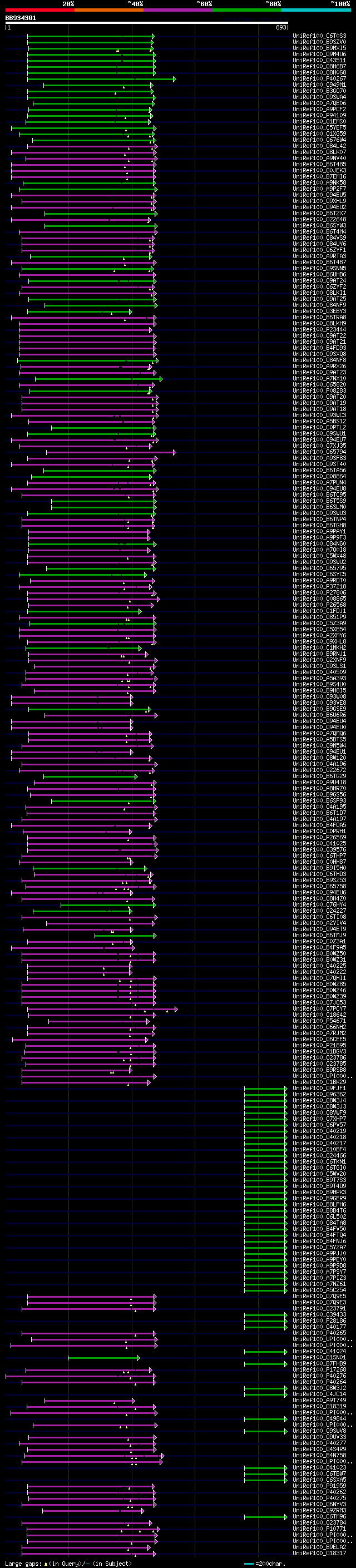Click label UniRef100_Q1SN01
Screen dimensions: 356x1568
pos(319,1357)
